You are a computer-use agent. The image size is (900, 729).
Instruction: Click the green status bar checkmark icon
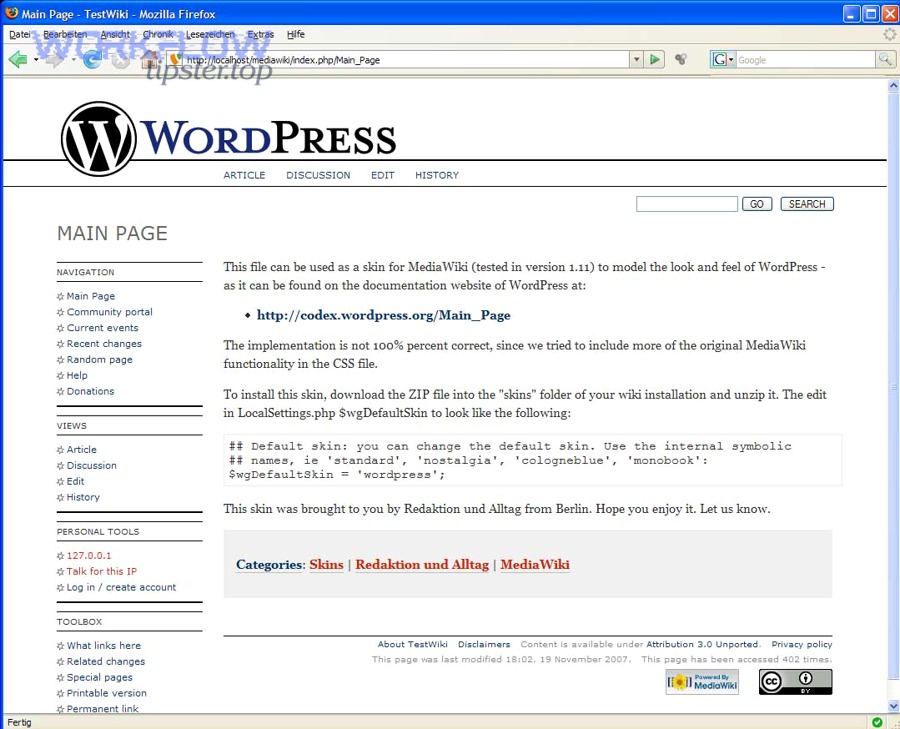tap(877, 722)
